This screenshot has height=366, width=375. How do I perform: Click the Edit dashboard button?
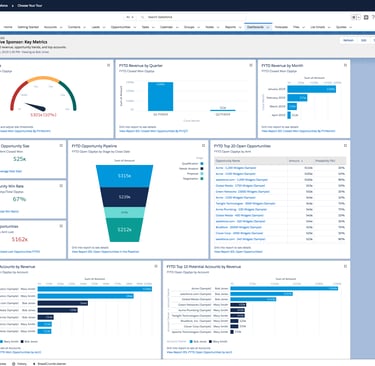click(x=364, y=40)
